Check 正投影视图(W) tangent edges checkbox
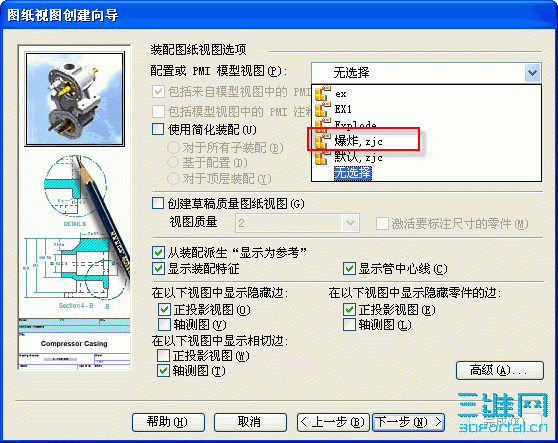Image resolution: width=558 pixels, height=443 pixels. pyautogui.click(x=163, y=355)
